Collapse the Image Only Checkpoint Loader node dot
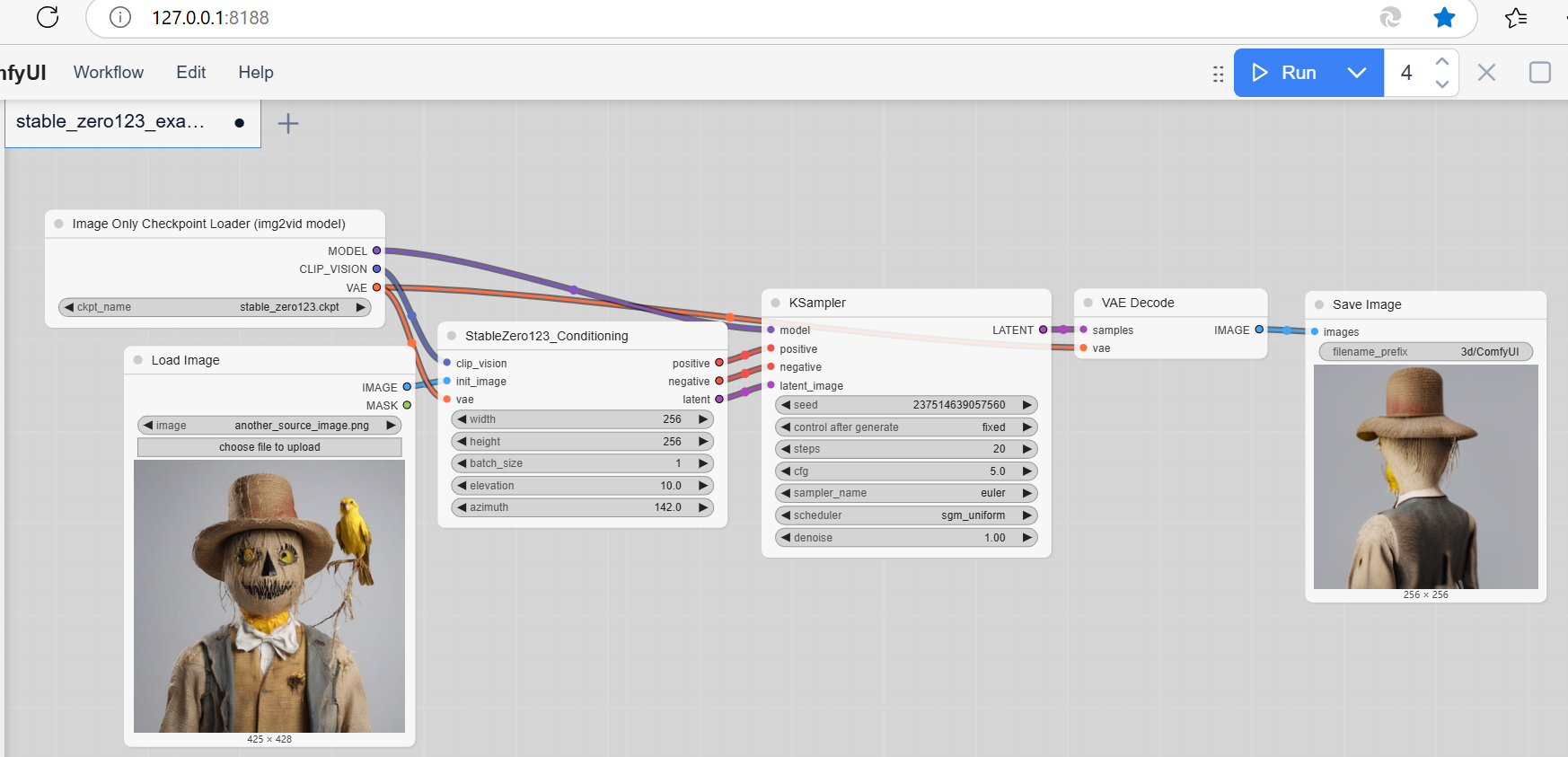This screenshot has height=757, width=1568. click(59, 224)
